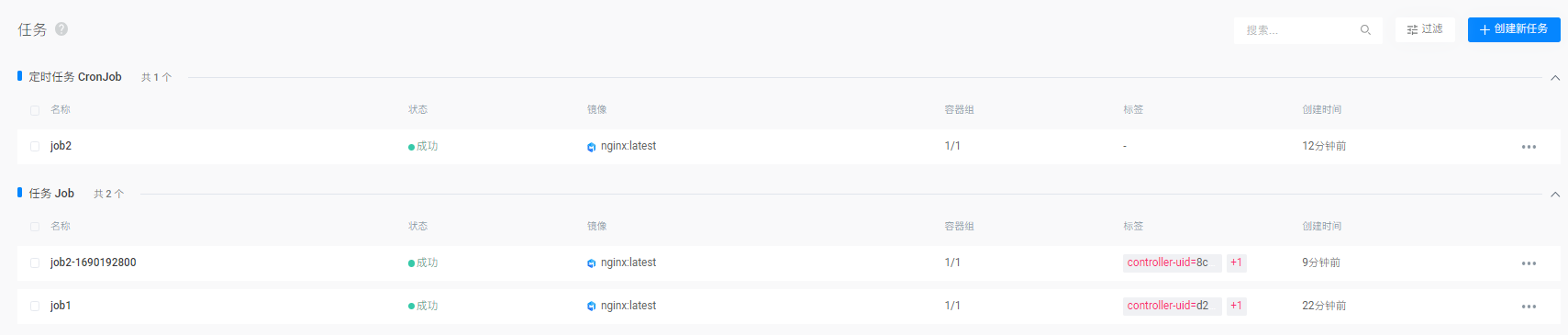Screen dimensions: 1568x335
Task: Collapse the Job section
Action: pos(1555,195)
